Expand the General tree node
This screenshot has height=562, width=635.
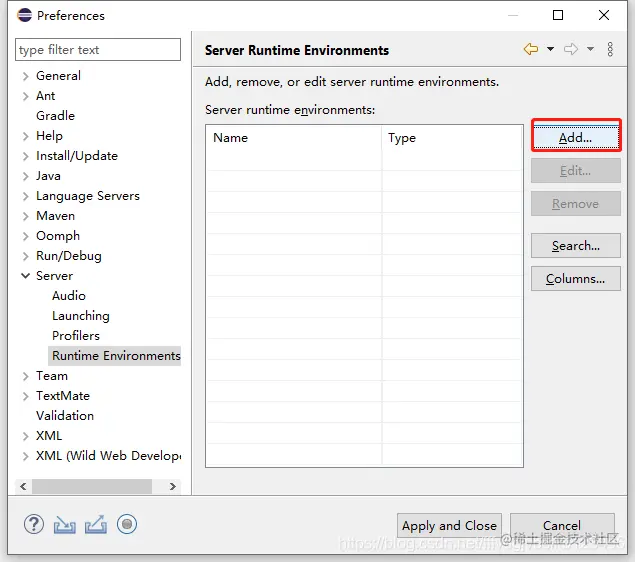26,76
